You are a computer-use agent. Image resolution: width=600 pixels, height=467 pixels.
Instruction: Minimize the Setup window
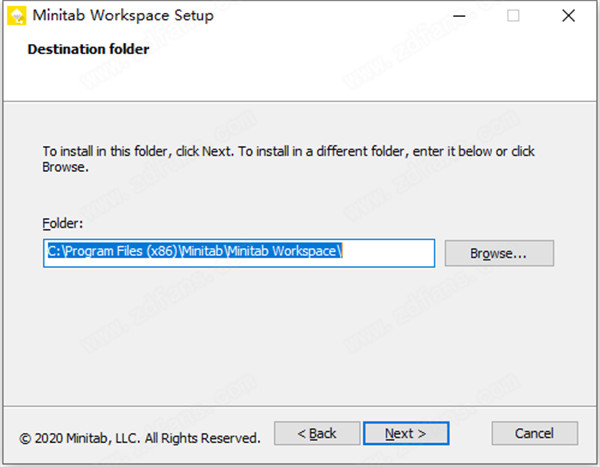tap(459, 16)
